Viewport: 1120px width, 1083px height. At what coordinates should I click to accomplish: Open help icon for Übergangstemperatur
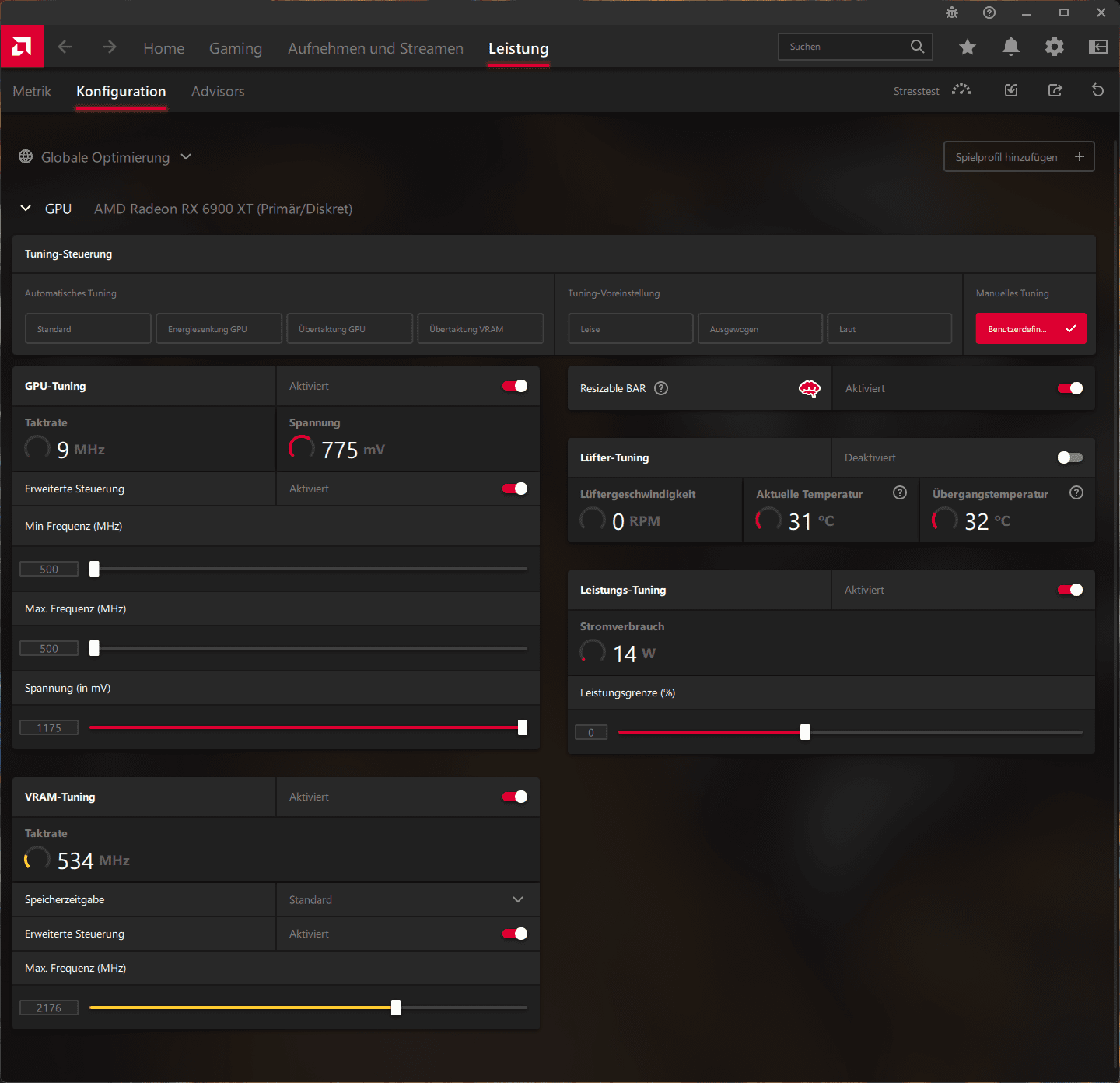pyautogui.click(x=1076, y=492)
